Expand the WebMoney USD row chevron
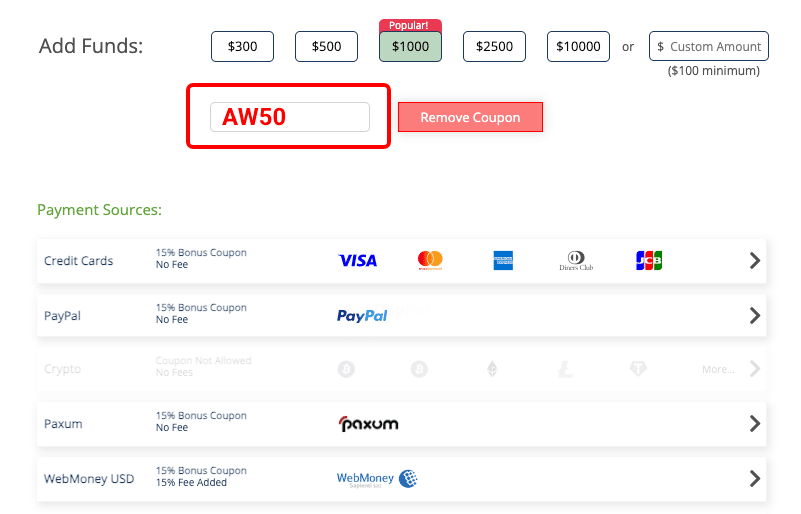 755,479
